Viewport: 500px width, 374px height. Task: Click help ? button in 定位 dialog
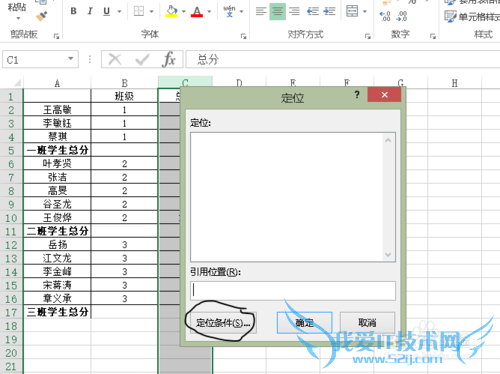(x=357, y=95)
